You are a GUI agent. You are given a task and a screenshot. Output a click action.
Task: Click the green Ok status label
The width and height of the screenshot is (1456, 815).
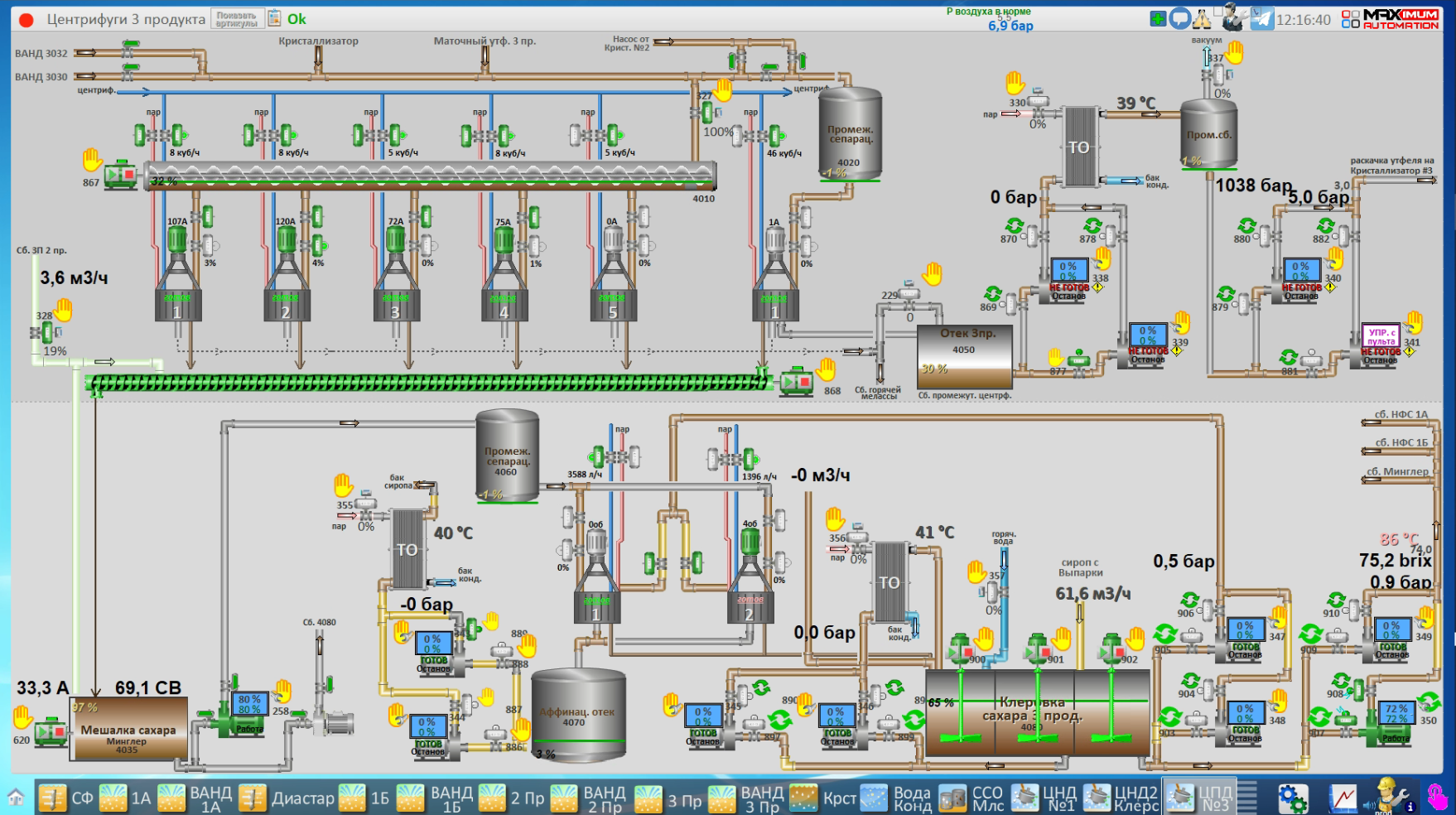point(297,19)
